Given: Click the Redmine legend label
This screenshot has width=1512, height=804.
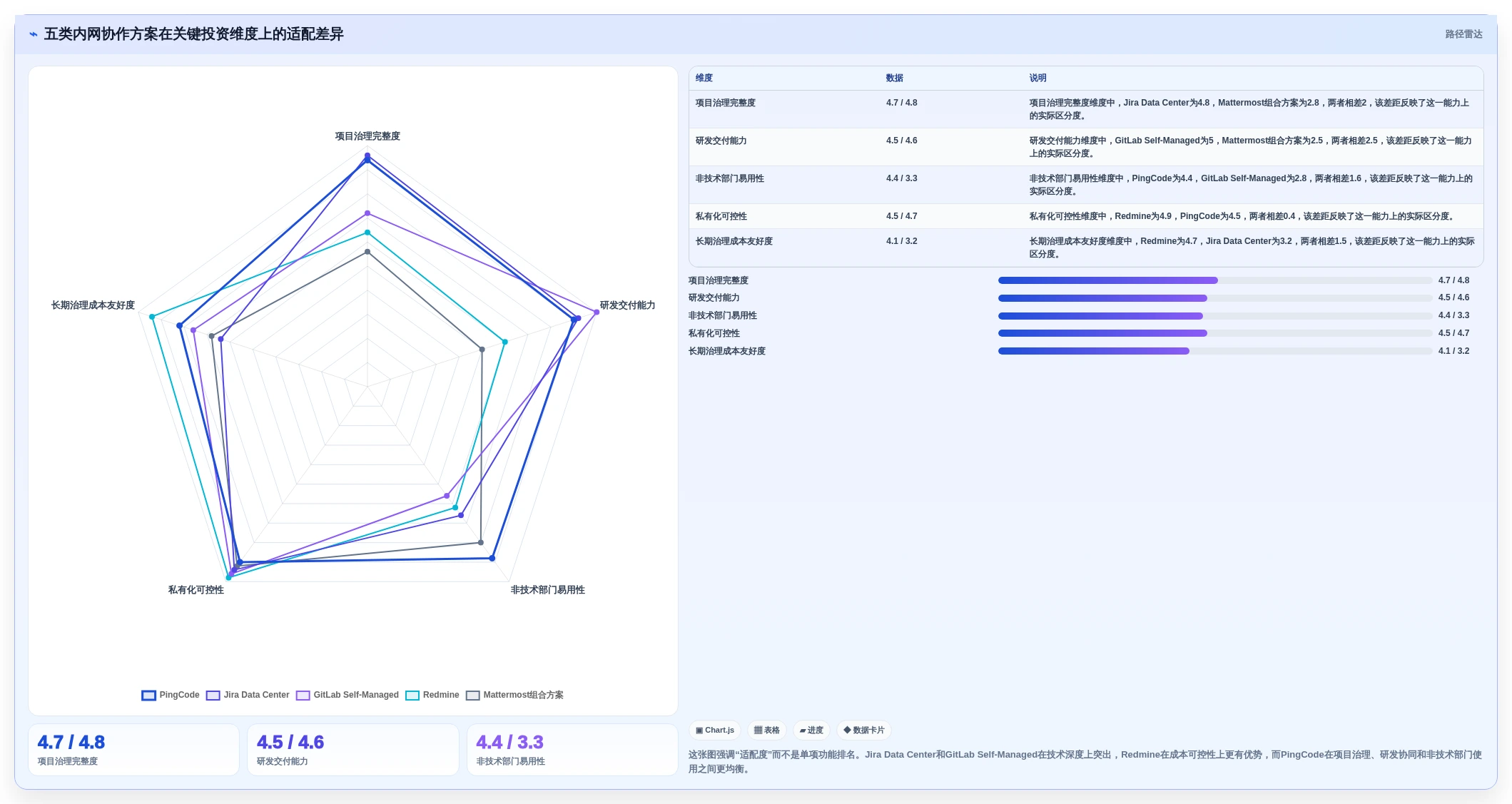Looking at the screenshot, I should (441, 695).
